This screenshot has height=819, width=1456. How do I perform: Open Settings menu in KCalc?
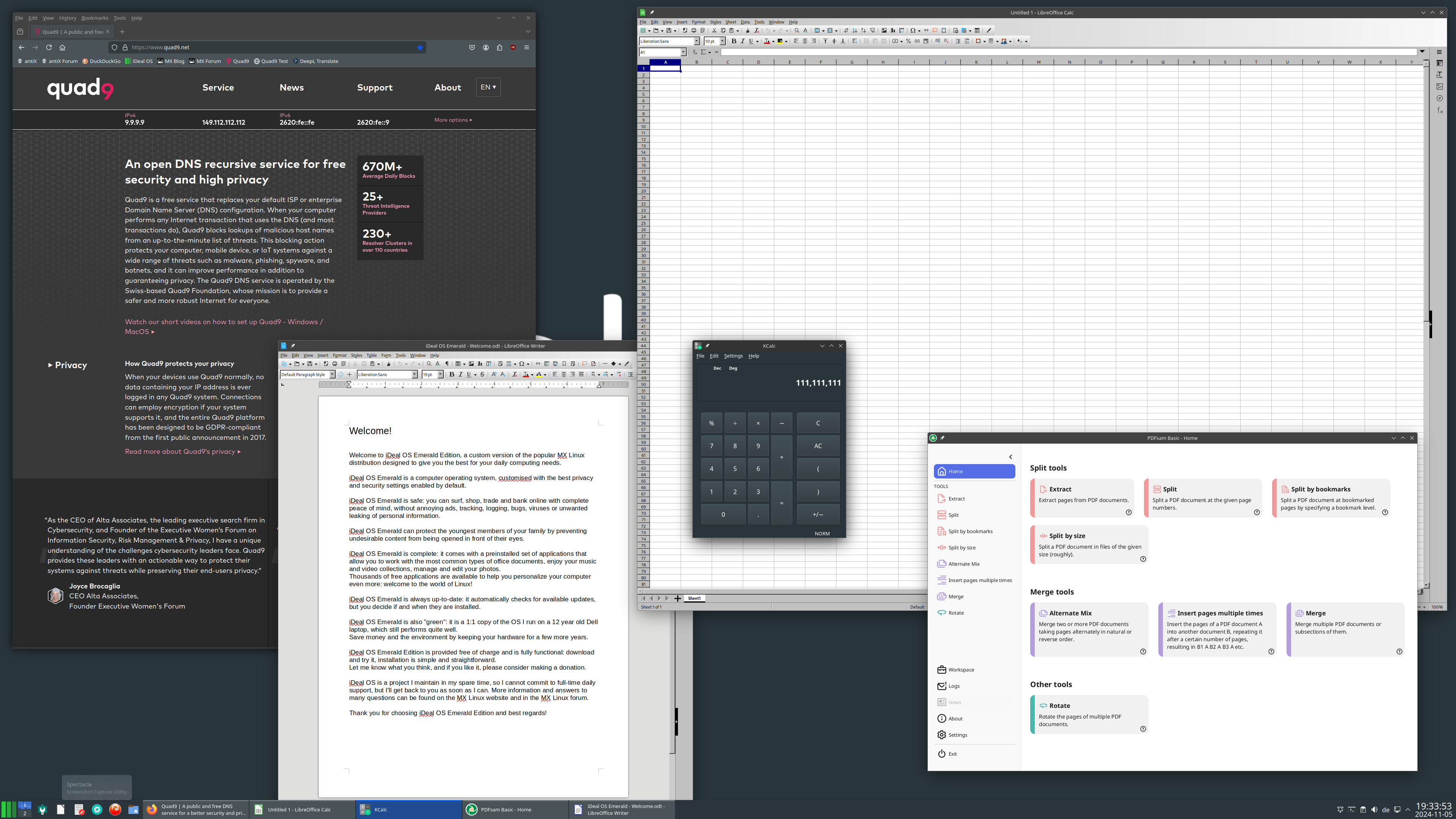[733, 356]
